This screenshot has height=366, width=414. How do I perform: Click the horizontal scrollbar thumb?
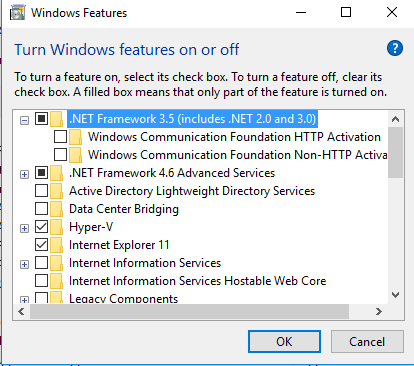point(189,312)
